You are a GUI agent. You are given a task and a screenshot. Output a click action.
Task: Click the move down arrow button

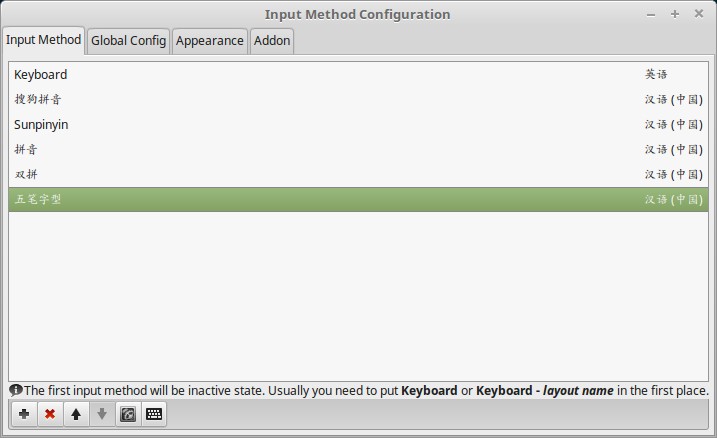click(101, 414)
